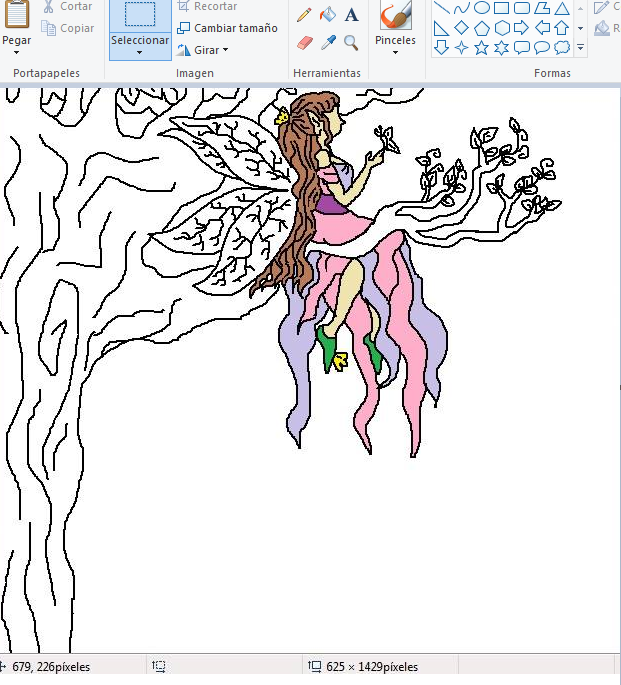621x685 pixels.
Task: Choose the straight line shape
Action: click(x=442, y=7)
